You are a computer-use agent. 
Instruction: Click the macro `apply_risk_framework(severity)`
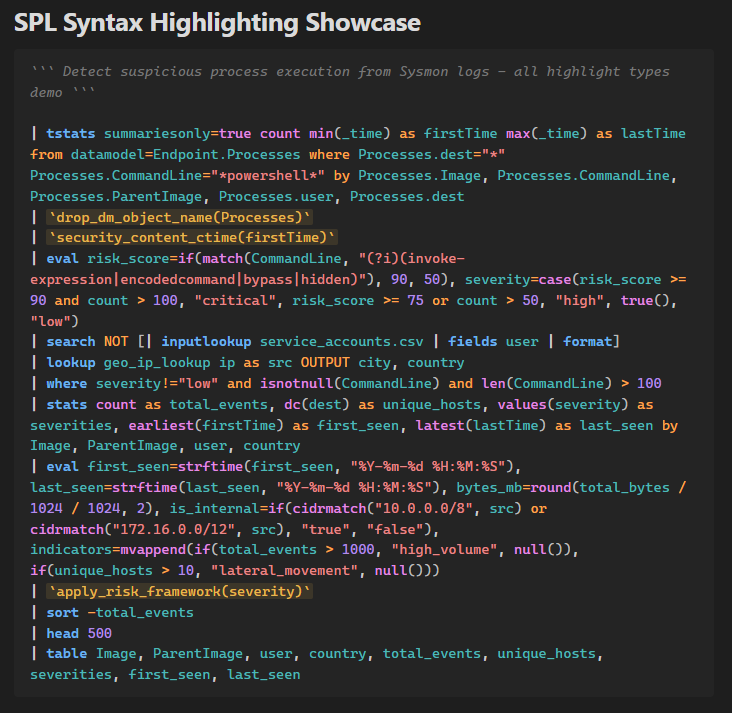coord(180,592)
